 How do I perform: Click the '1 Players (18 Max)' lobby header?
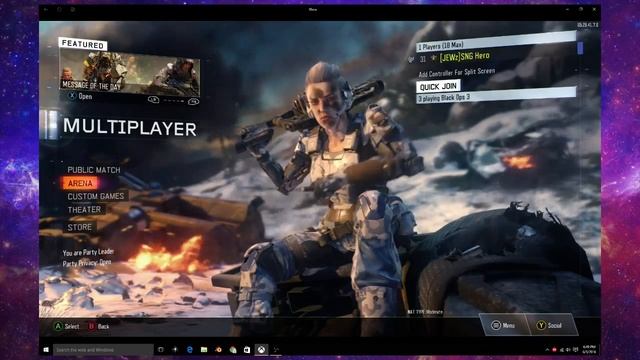click(496, 42)
